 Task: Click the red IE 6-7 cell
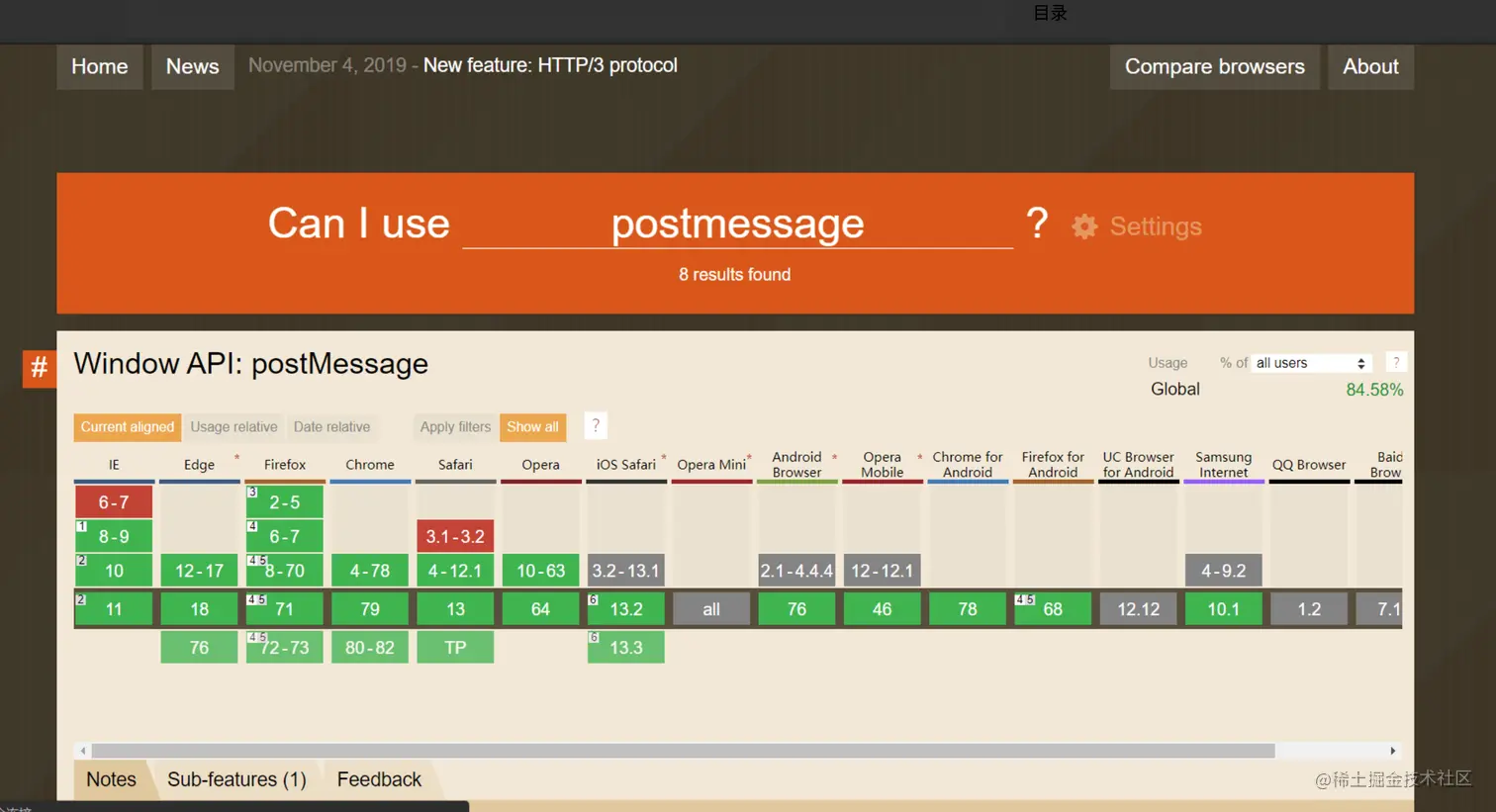coord(114,502)
